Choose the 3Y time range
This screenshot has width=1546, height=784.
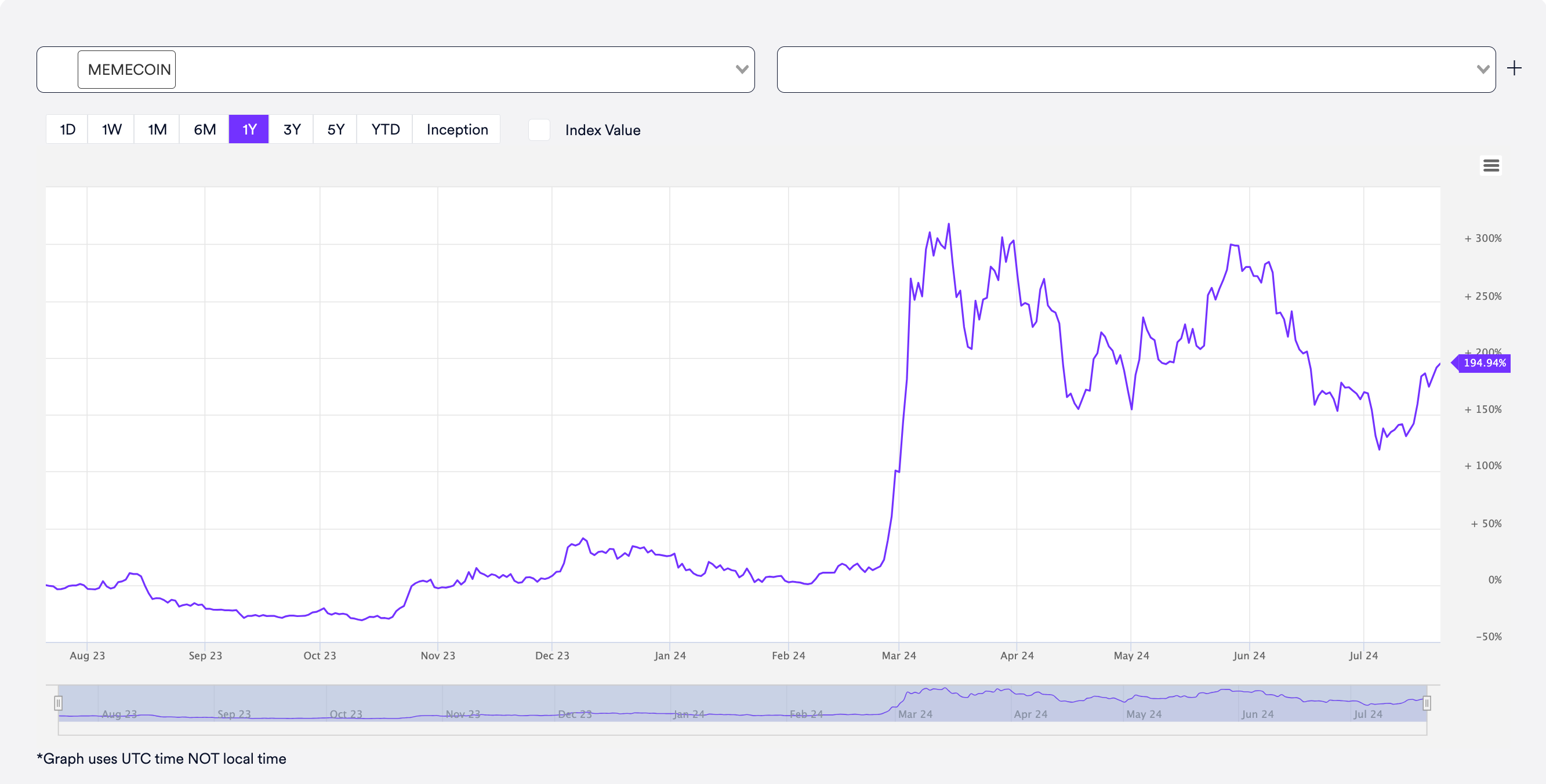[292, 130]
